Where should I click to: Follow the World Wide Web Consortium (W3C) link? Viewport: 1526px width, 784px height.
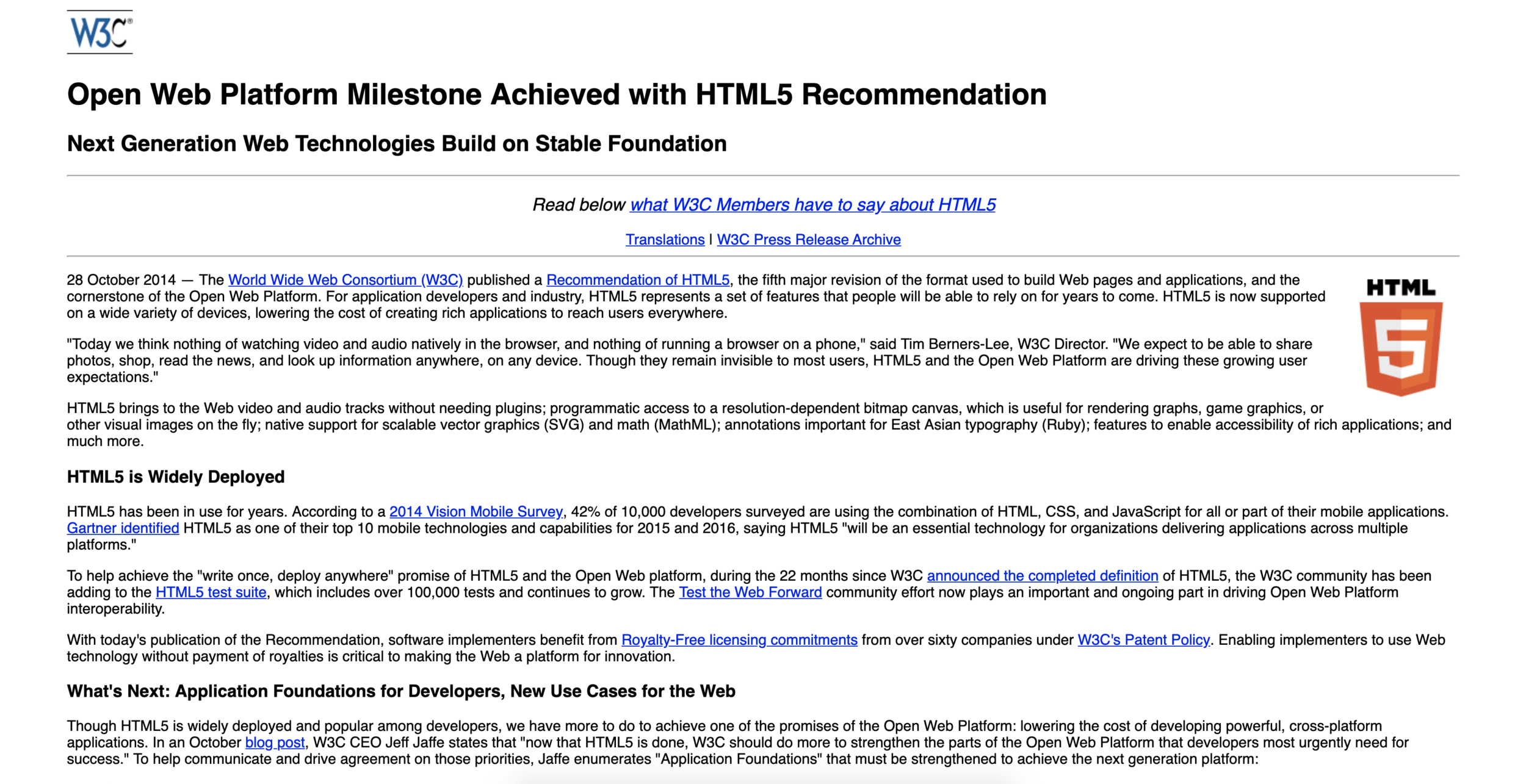point(345,280)
